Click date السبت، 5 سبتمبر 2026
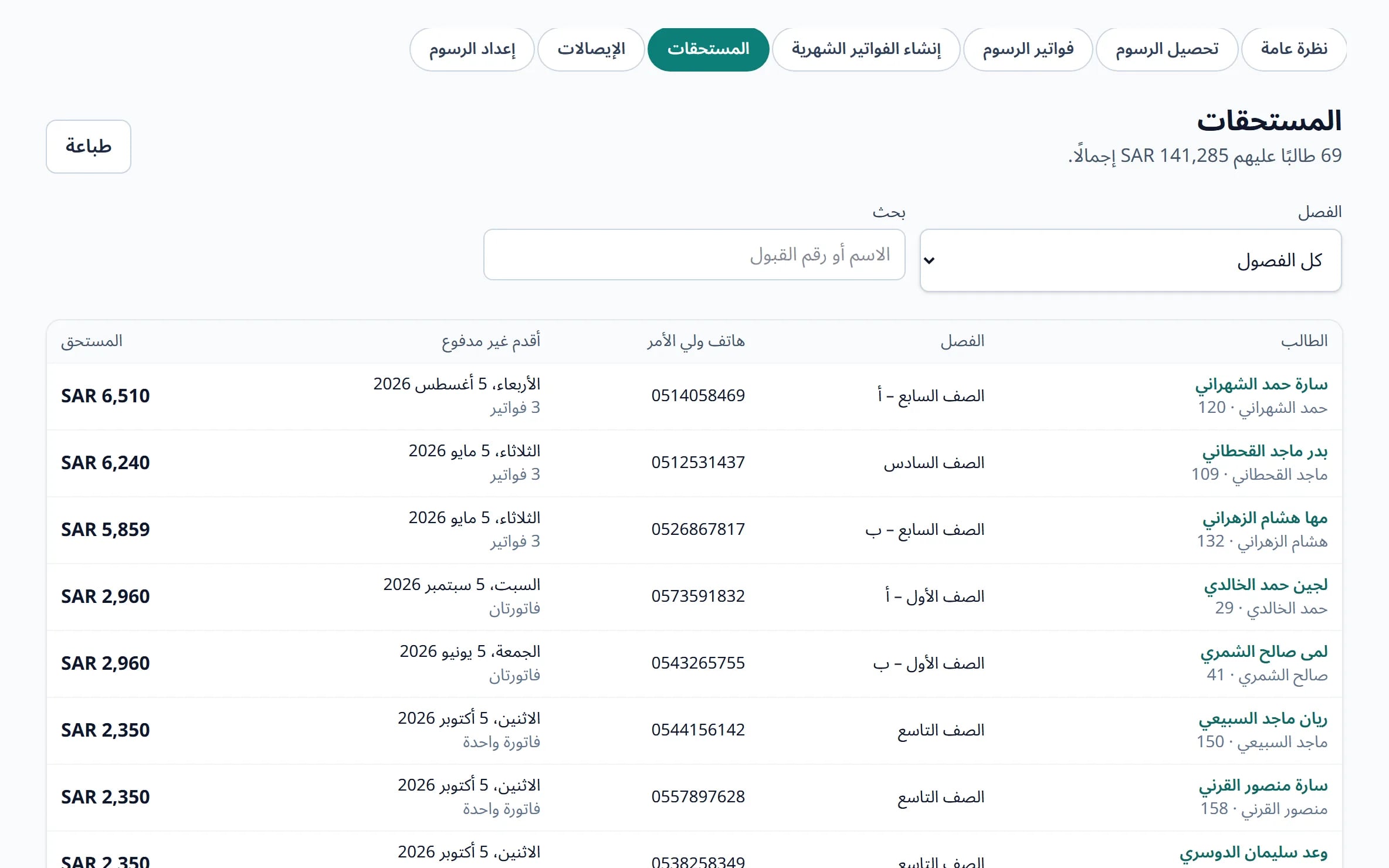Viewport: 1389px width, 868px height. [462, 585]
